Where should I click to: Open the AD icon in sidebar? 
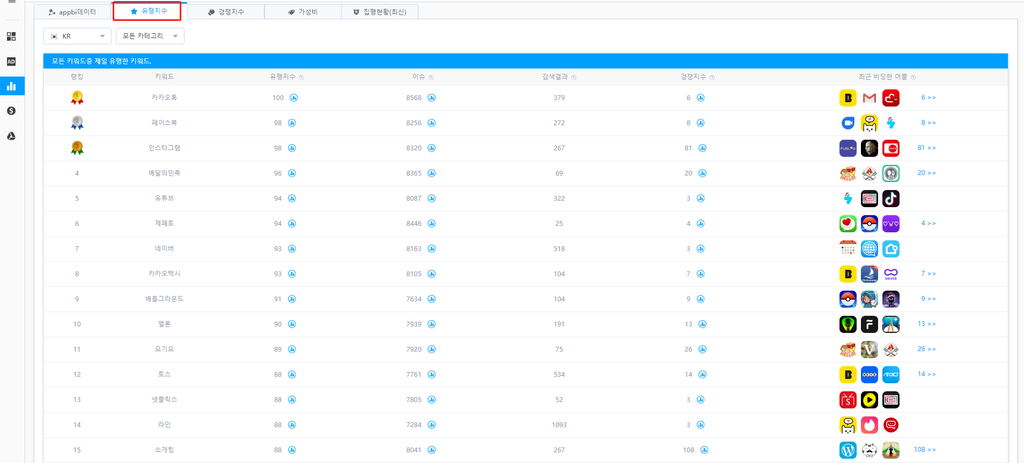click(11, 61)
